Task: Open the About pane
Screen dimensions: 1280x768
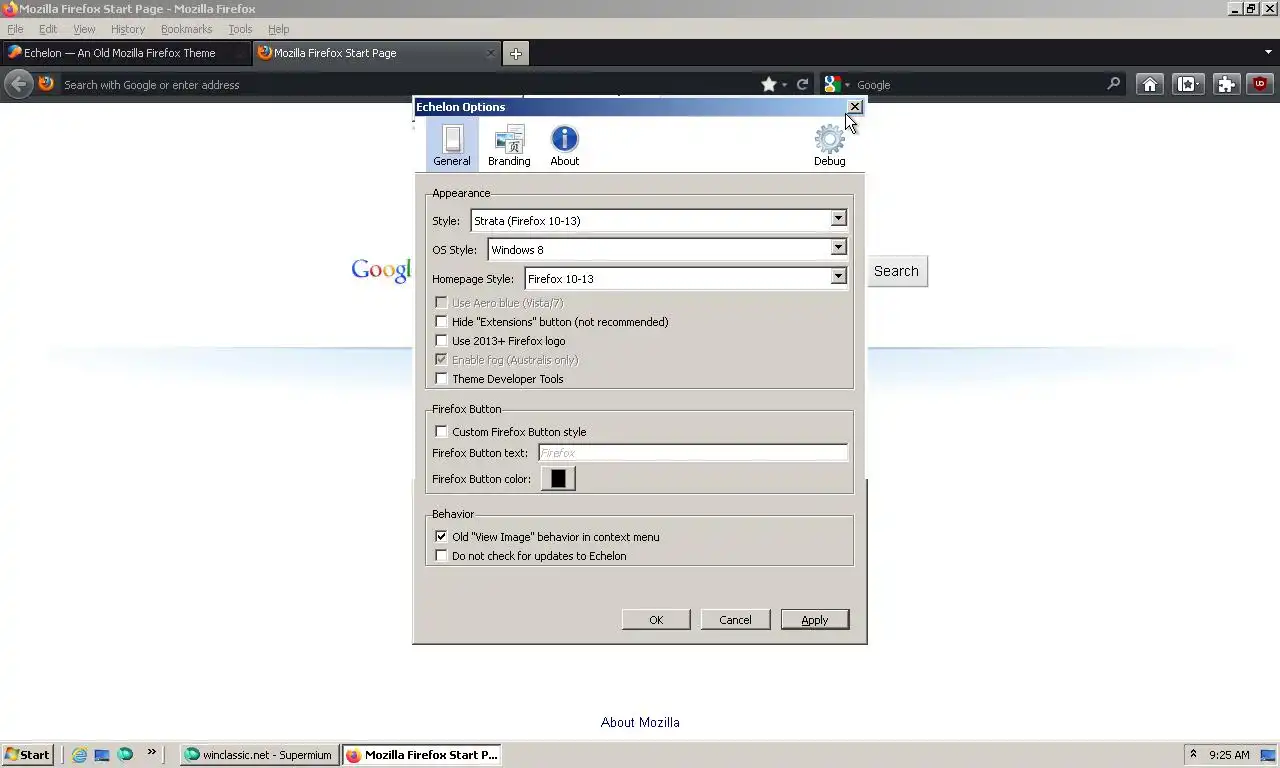Action: [x=565, y=144]
